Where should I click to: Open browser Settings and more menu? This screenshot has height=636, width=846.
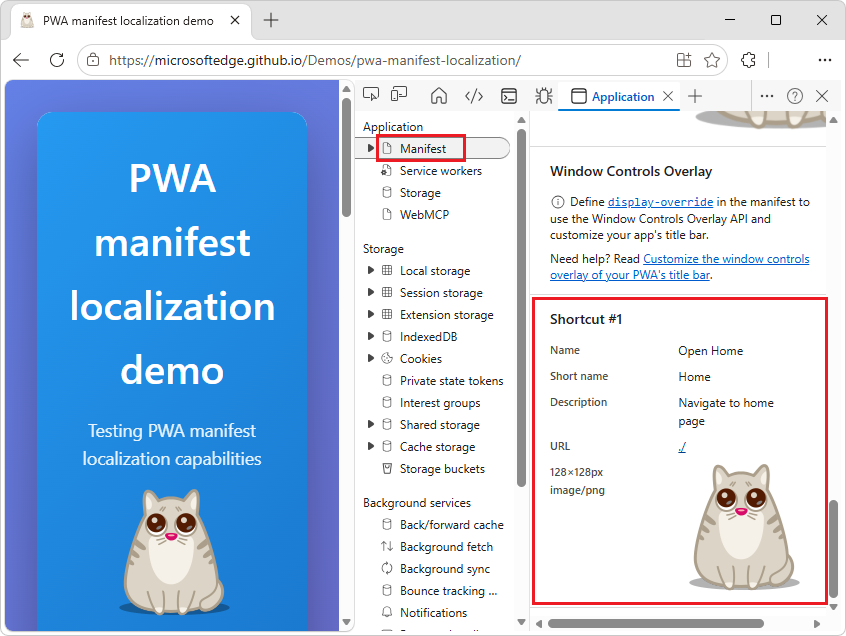click(x=824, y=60)
